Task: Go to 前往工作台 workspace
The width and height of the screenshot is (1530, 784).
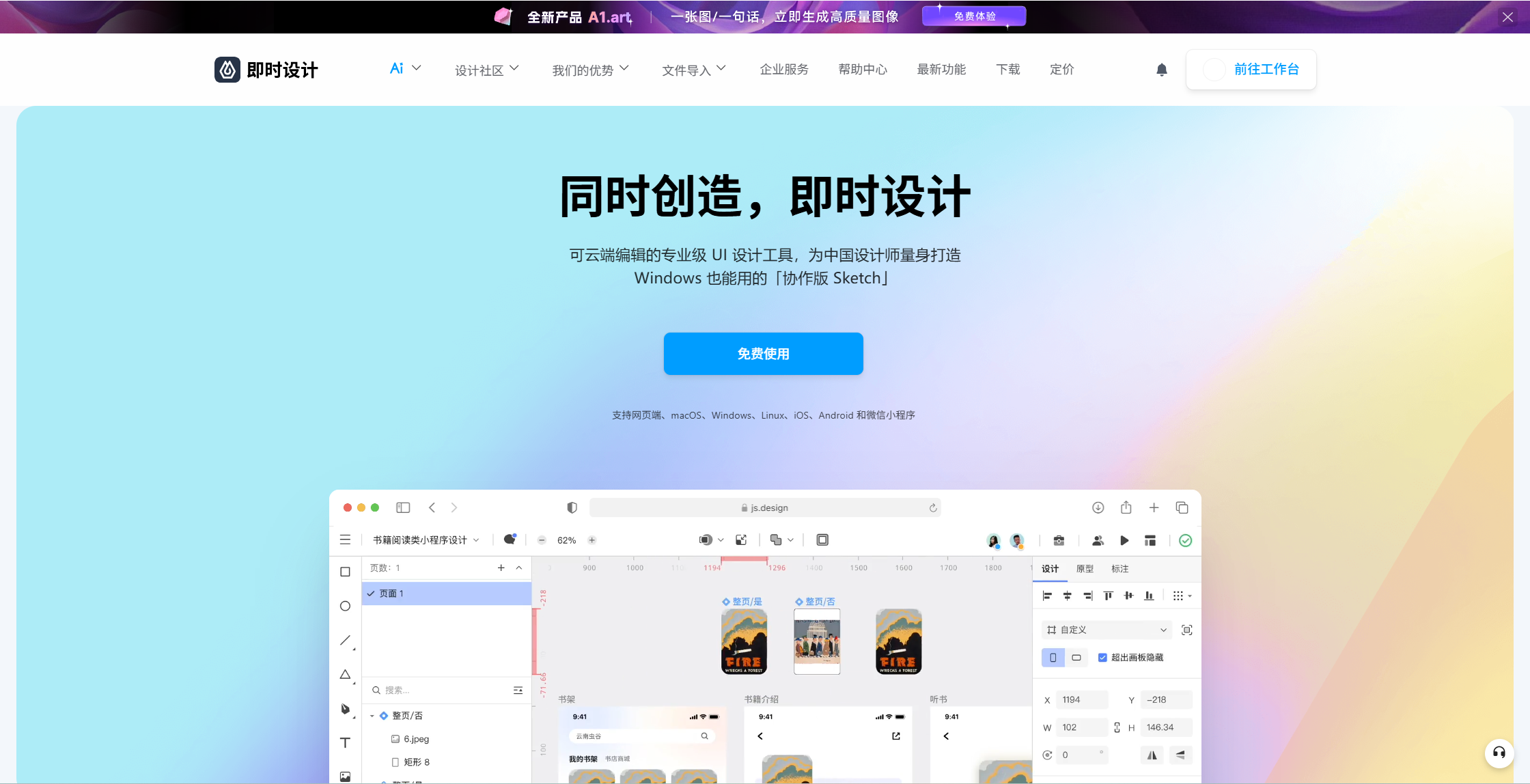Action: [1251, 70]
